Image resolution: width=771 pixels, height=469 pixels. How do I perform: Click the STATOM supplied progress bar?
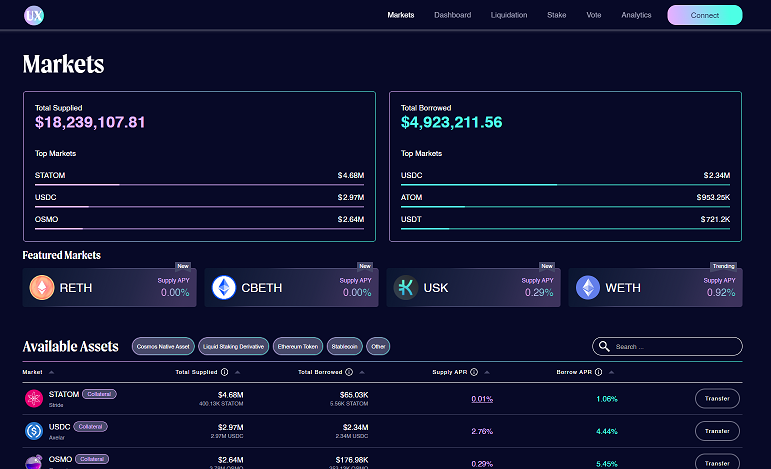point(199,185)
